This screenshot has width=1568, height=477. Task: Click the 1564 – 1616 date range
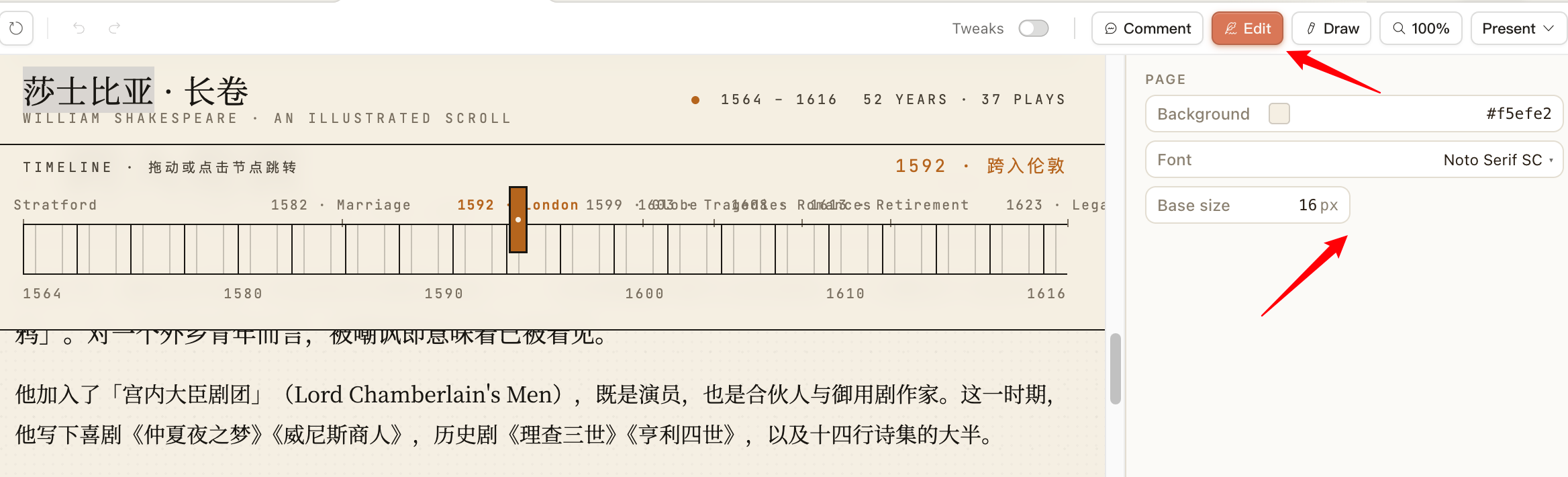point(779,99)
